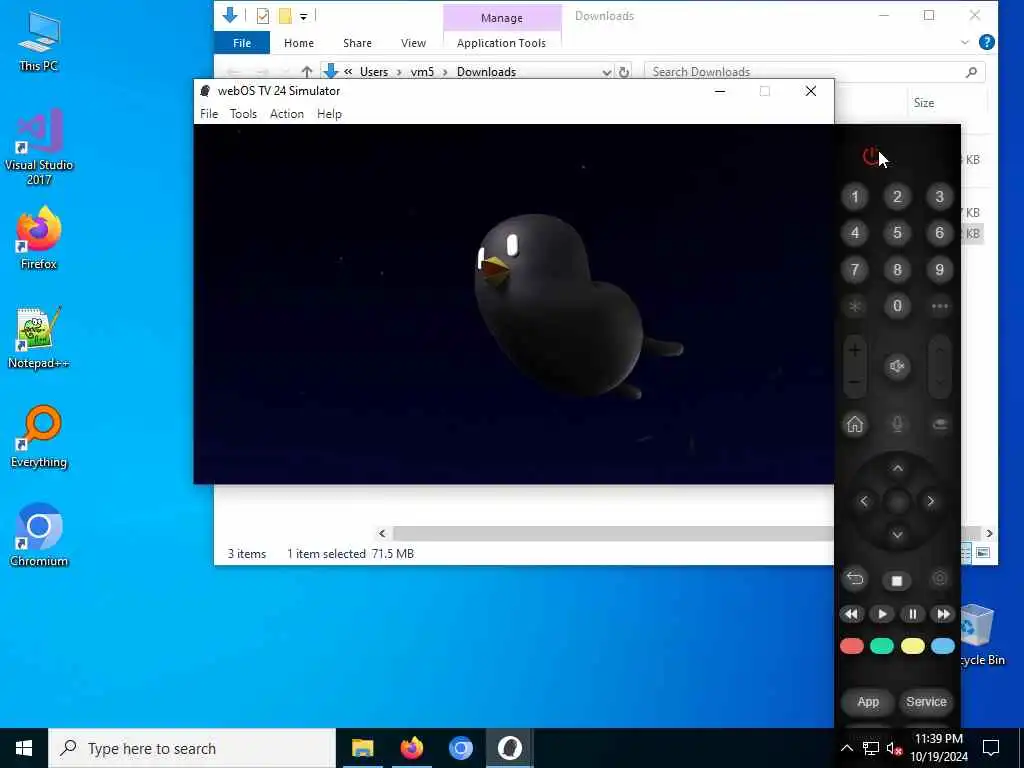Open the Explorer Help question icon
The width and height of the screenshot is (1024, 768).
tap(987, 42)
